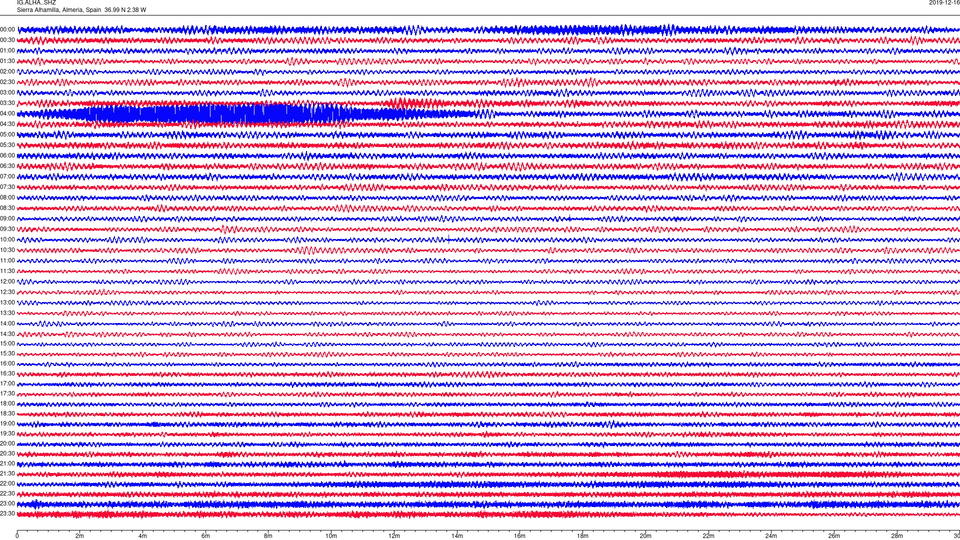Select the 00:30 trace time label

7,40
